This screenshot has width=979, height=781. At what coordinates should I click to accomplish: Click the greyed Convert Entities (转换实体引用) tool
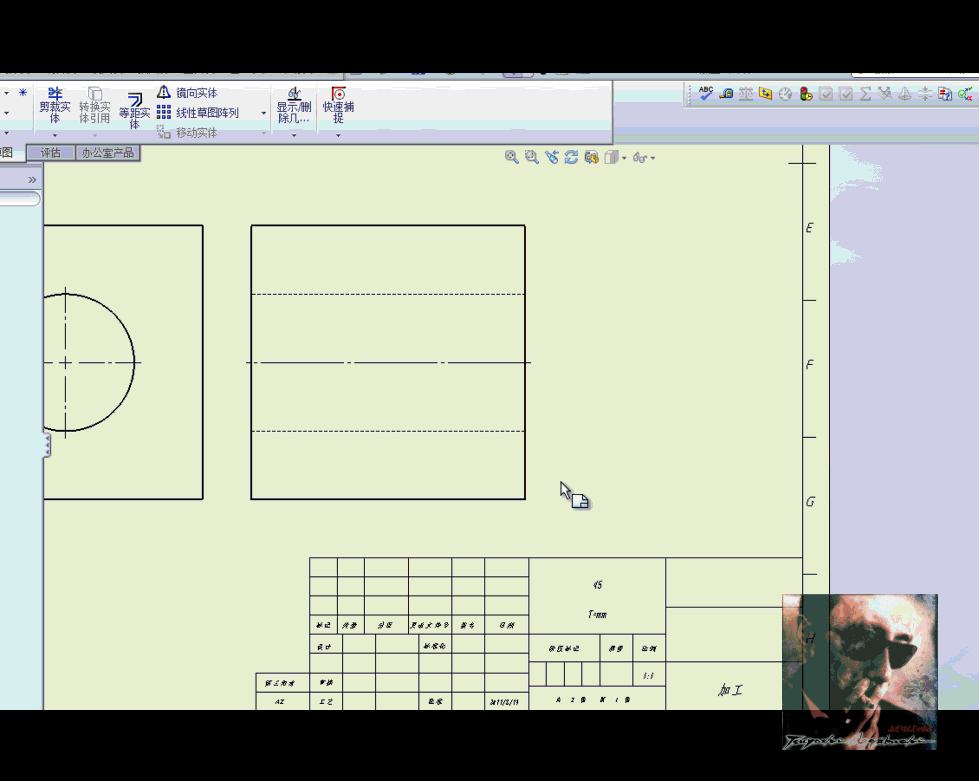coord(94,104)
